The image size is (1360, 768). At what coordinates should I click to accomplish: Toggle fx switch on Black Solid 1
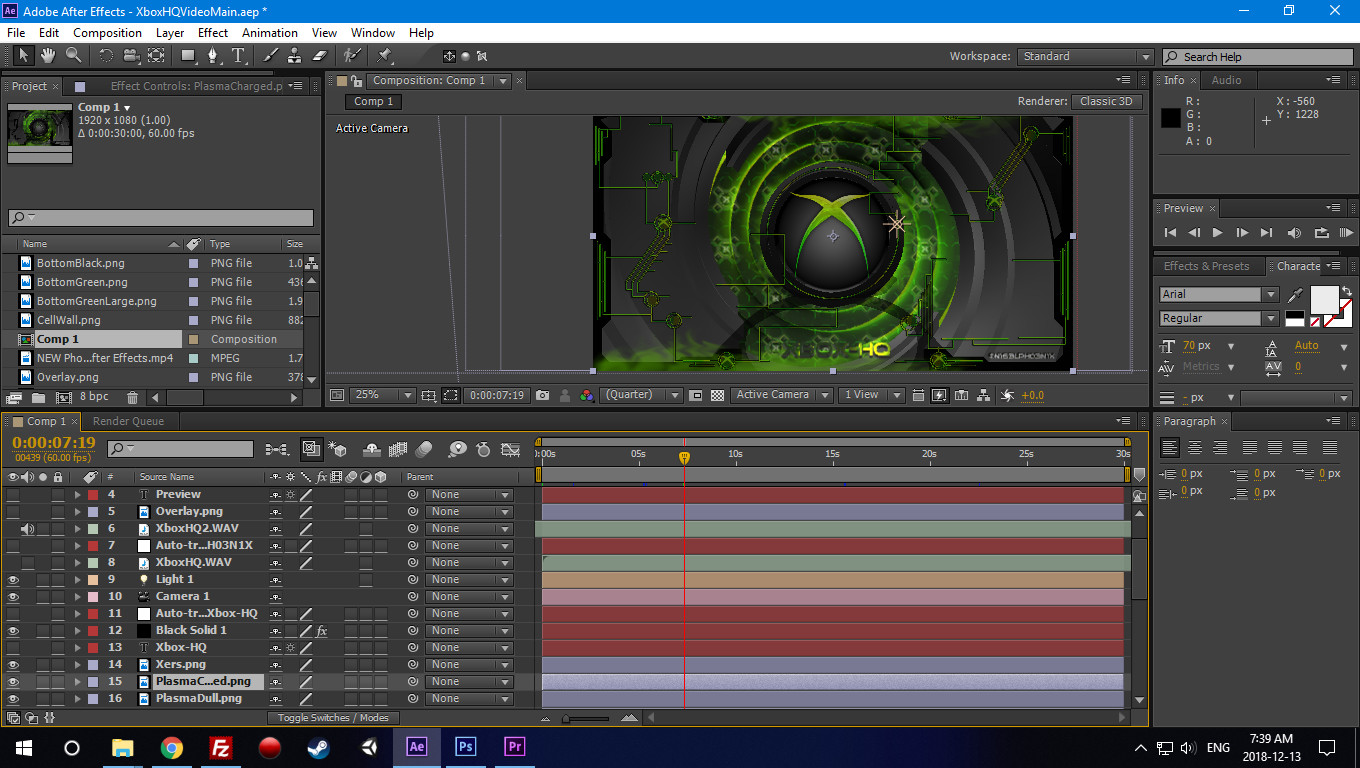click(x=322, y=630)
